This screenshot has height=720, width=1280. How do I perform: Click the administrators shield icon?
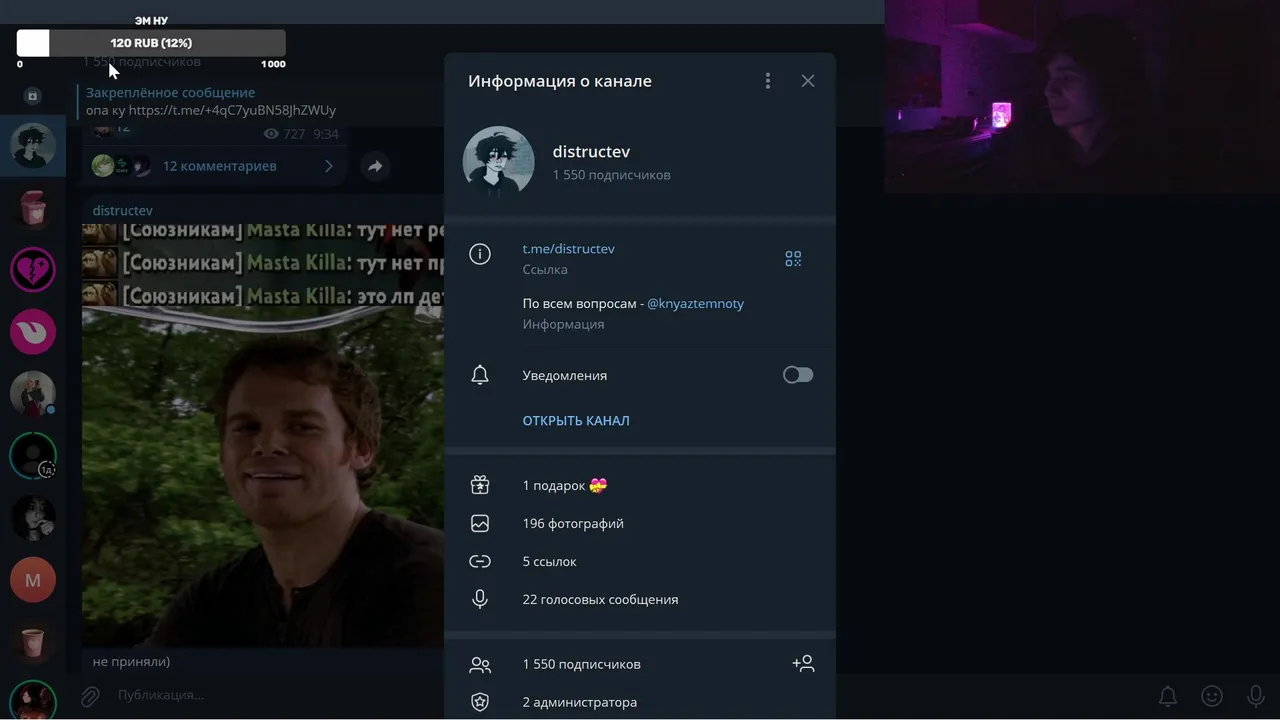(x=480, y=702)
